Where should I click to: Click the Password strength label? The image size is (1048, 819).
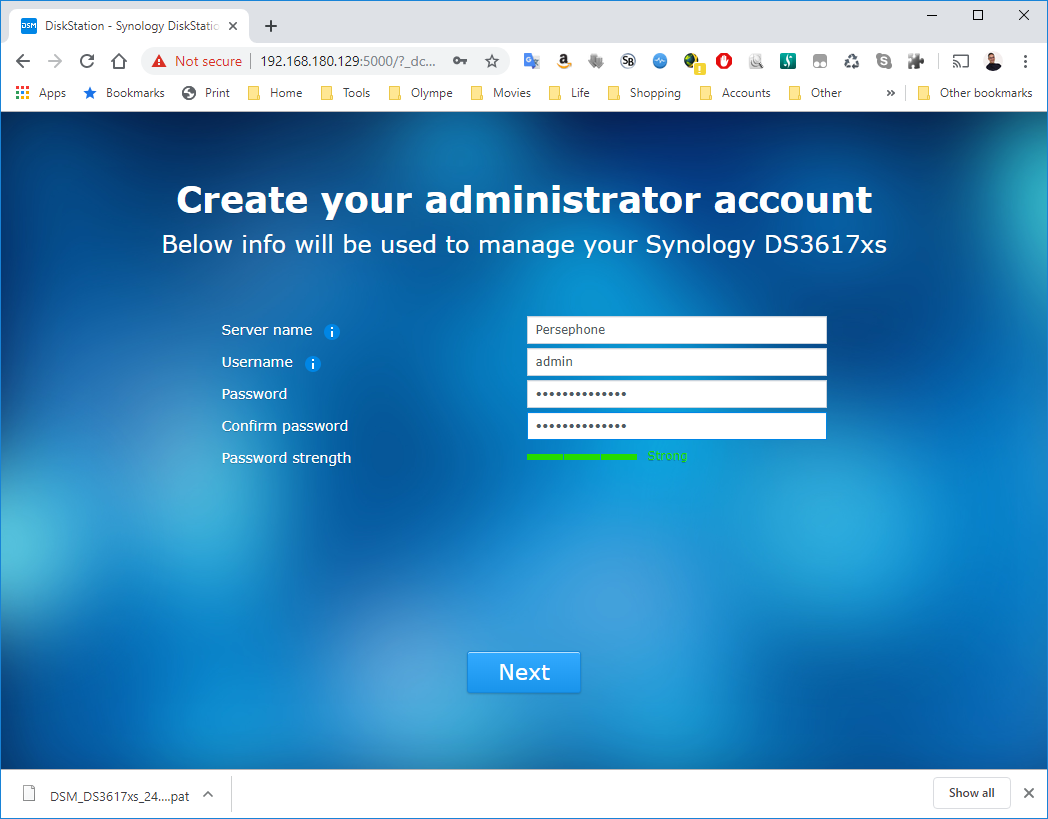tap(286, 458)
